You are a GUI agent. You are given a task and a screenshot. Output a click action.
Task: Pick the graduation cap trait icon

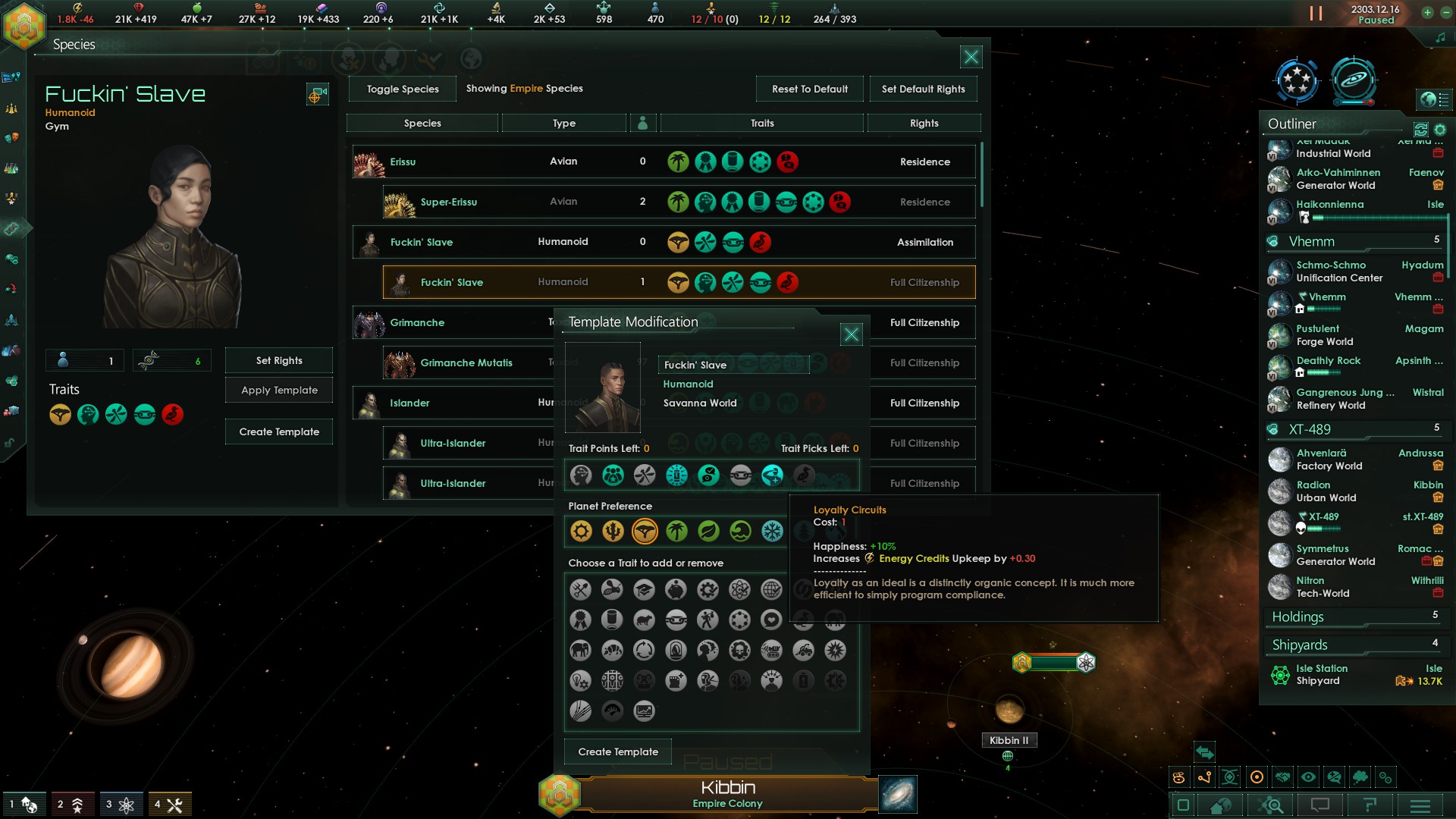[644, 589]
